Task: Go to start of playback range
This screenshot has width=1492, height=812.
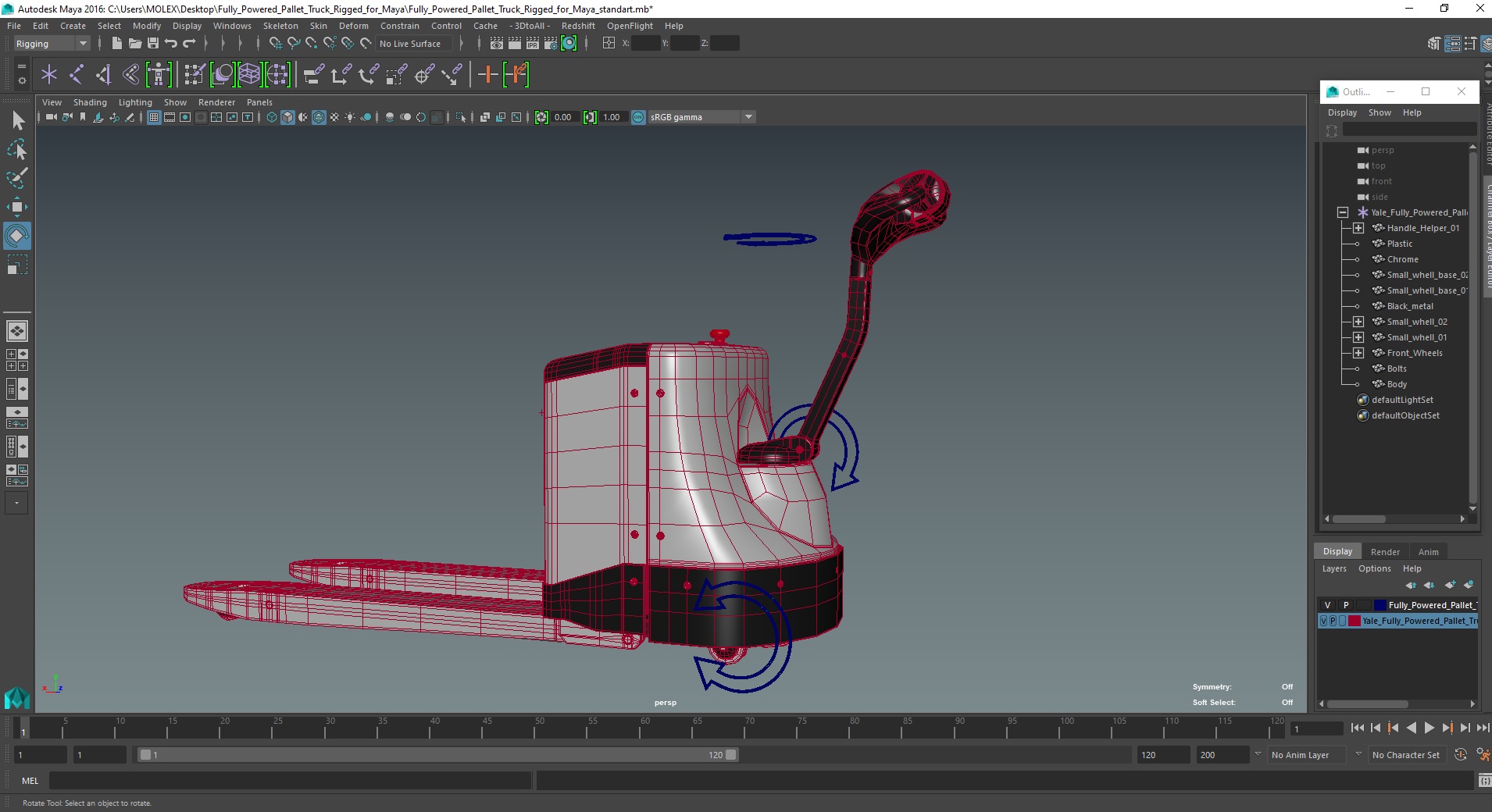Action: click(x=1357, y=728)
